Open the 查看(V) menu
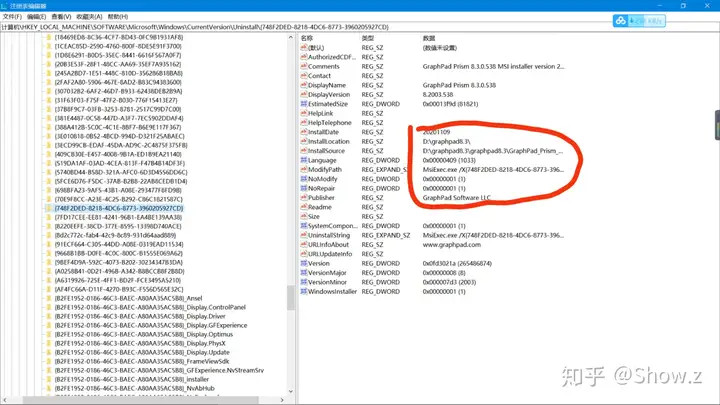Image resolution: width=720 pixels, height=405 pixels. 61,17
